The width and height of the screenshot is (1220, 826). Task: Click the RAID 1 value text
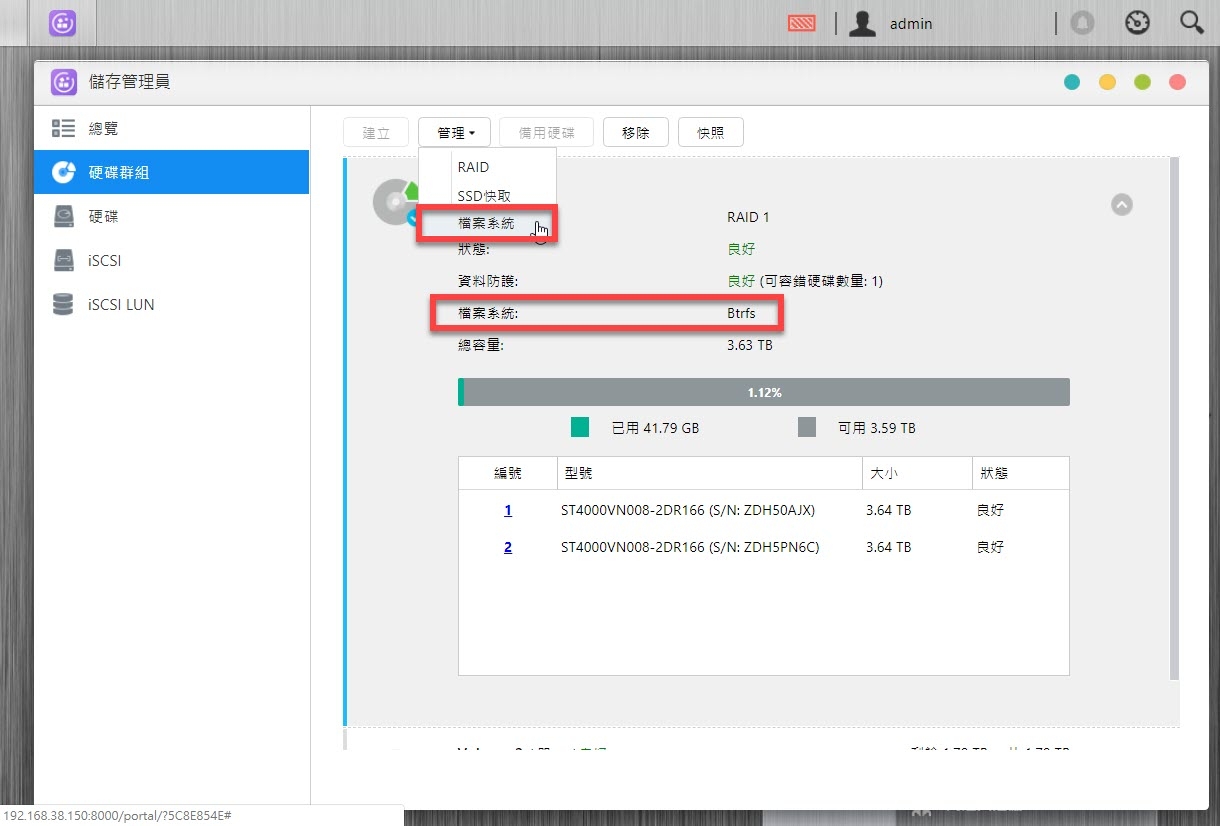(x=748, y=217)
